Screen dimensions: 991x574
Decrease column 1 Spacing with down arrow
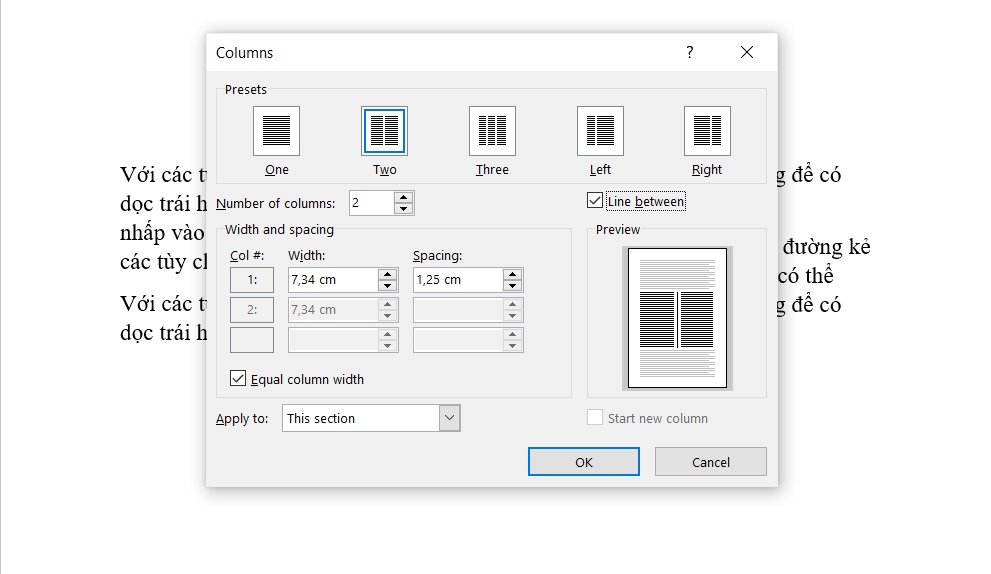click(512, 286)
